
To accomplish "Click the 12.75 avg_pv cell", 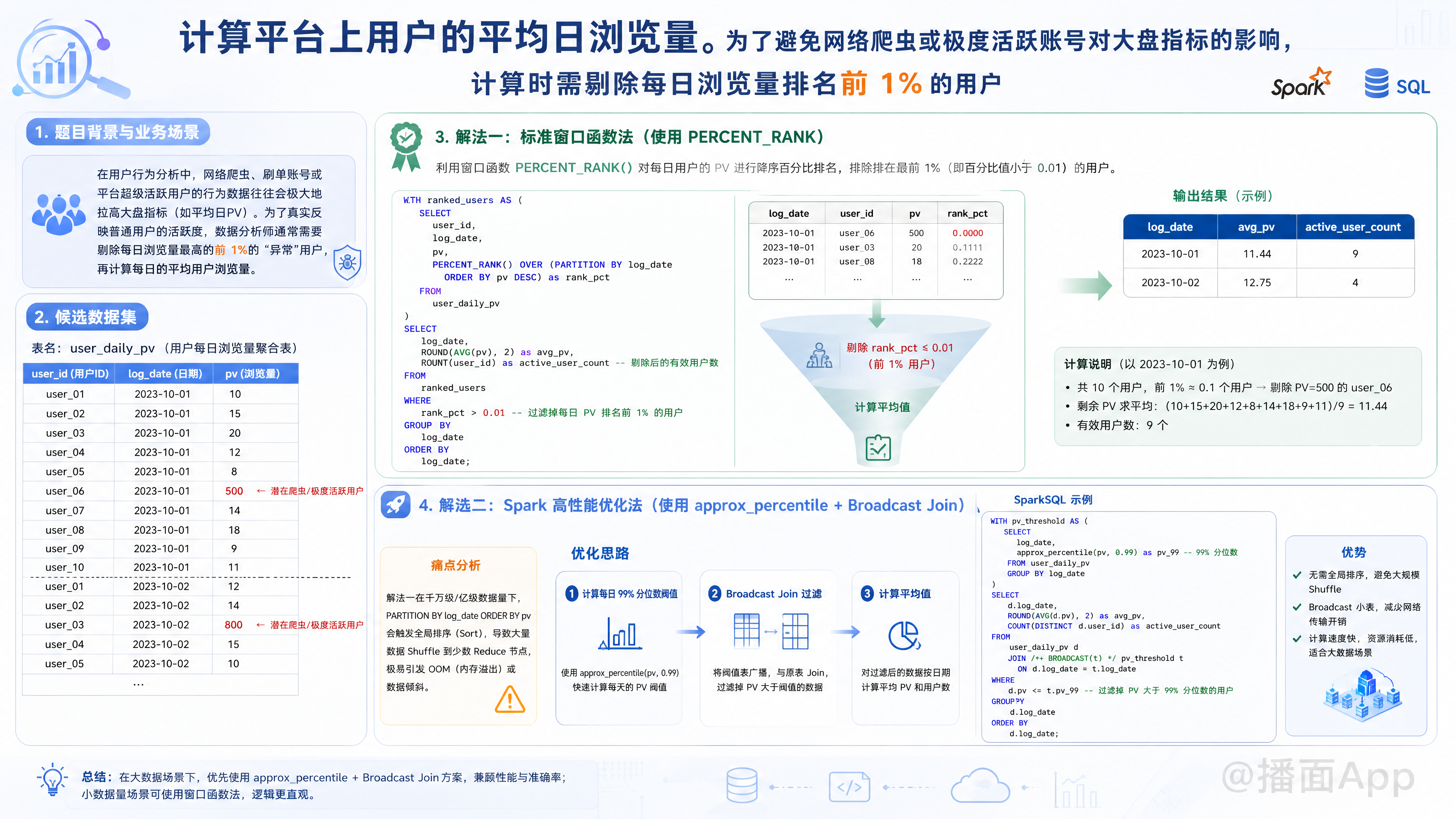I will tap(1257, 282).
